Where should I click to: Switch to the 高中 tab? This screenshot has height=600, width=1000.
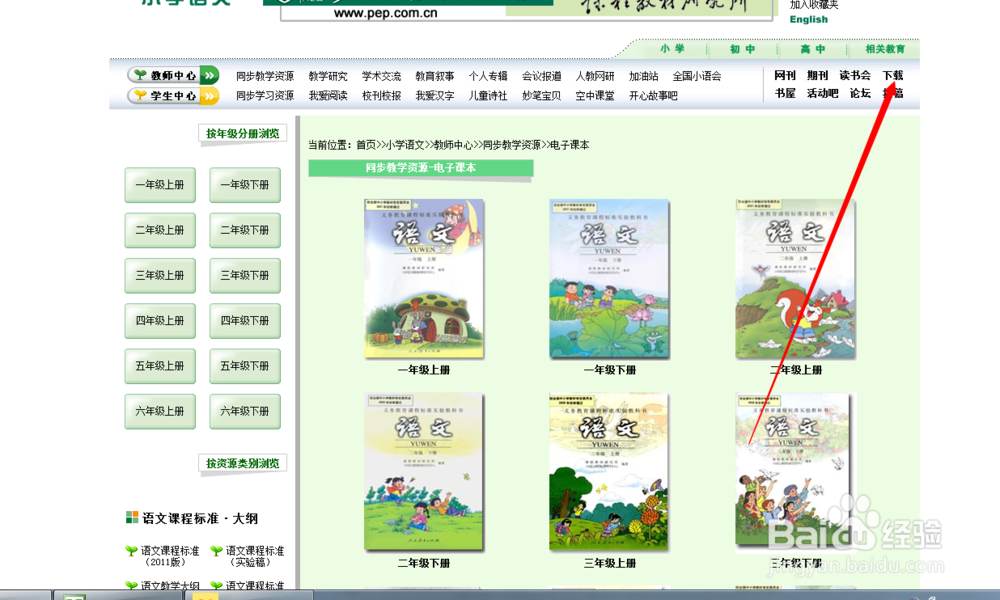click(812, 49)
